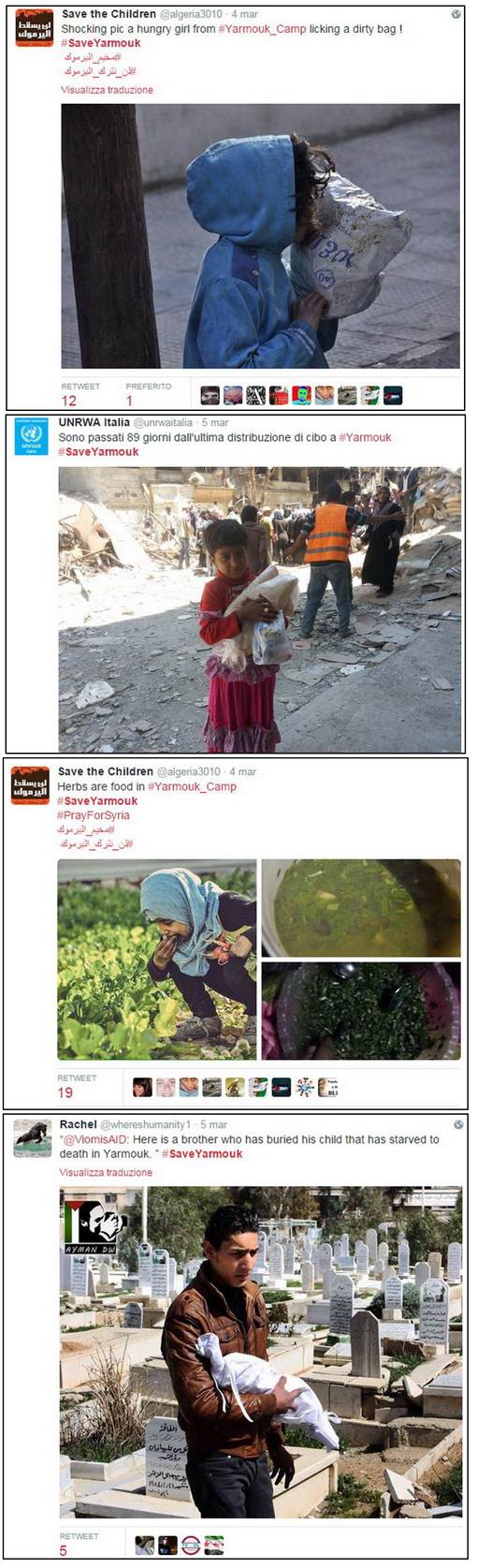Open Save the Children avatar on first tweet

[x=35, y=28]
